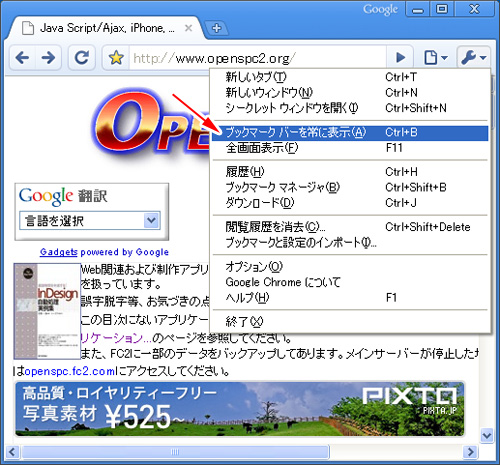Open 履歴 from the menu
500x465 pixels.
(x=350, y=172)
